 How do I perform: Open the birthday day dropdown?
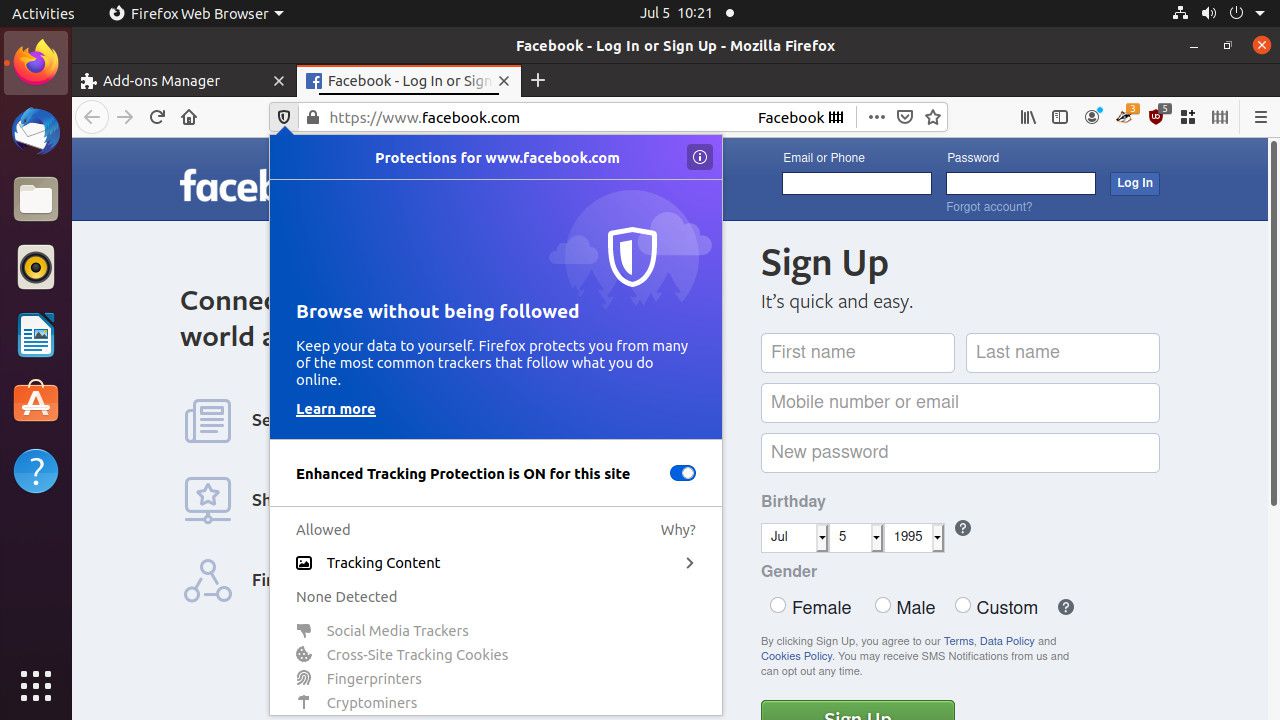[x=856, y=537]
